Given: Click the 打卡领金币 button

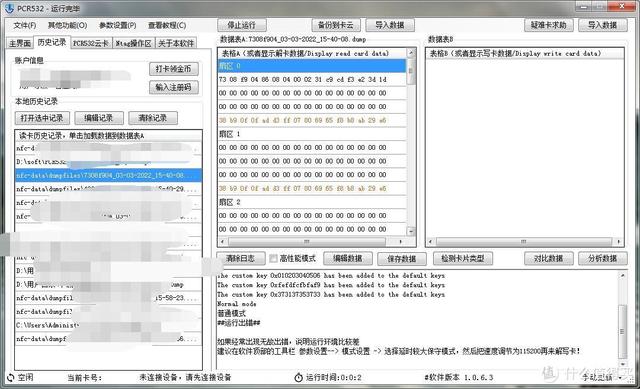Looking at the screenshot, I should tap(173, 69).
